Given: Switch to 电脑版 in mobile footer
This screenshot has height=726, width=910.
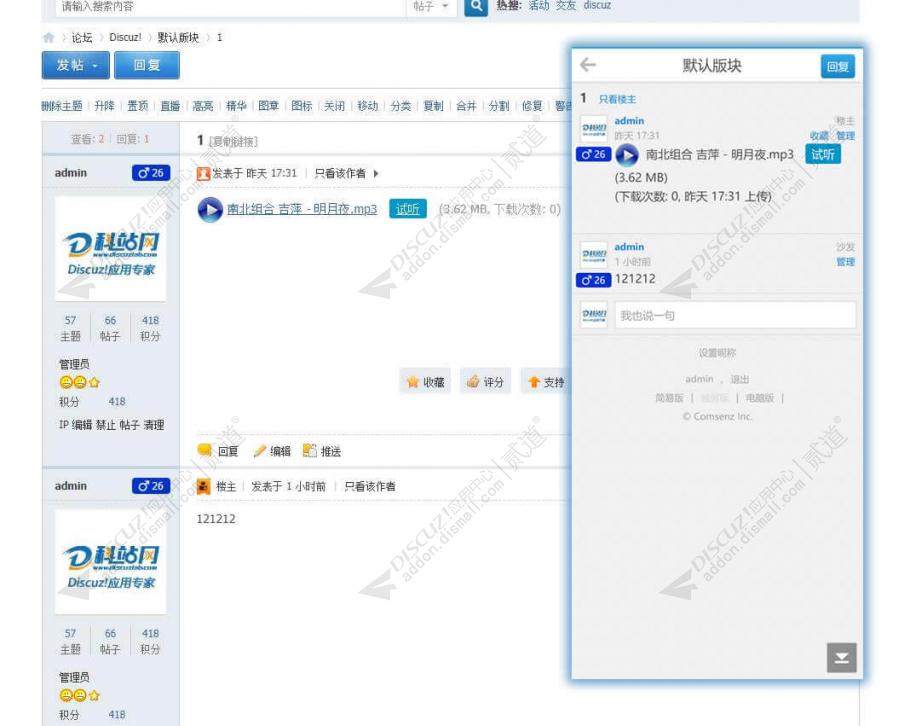Looking at the screenshot, I should 760,398.
